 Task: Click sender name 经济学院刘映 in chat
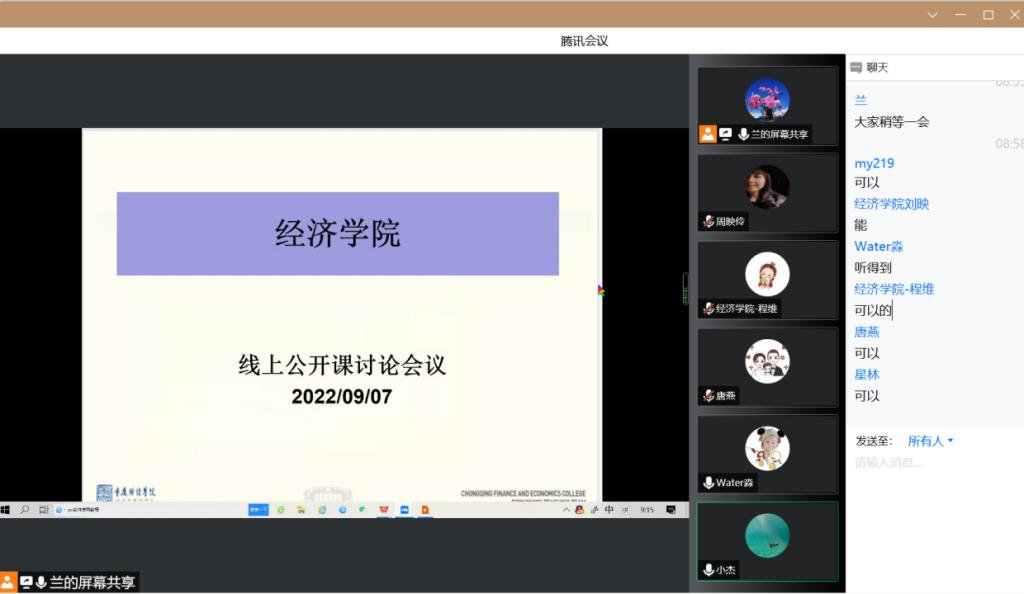point(891,204)
